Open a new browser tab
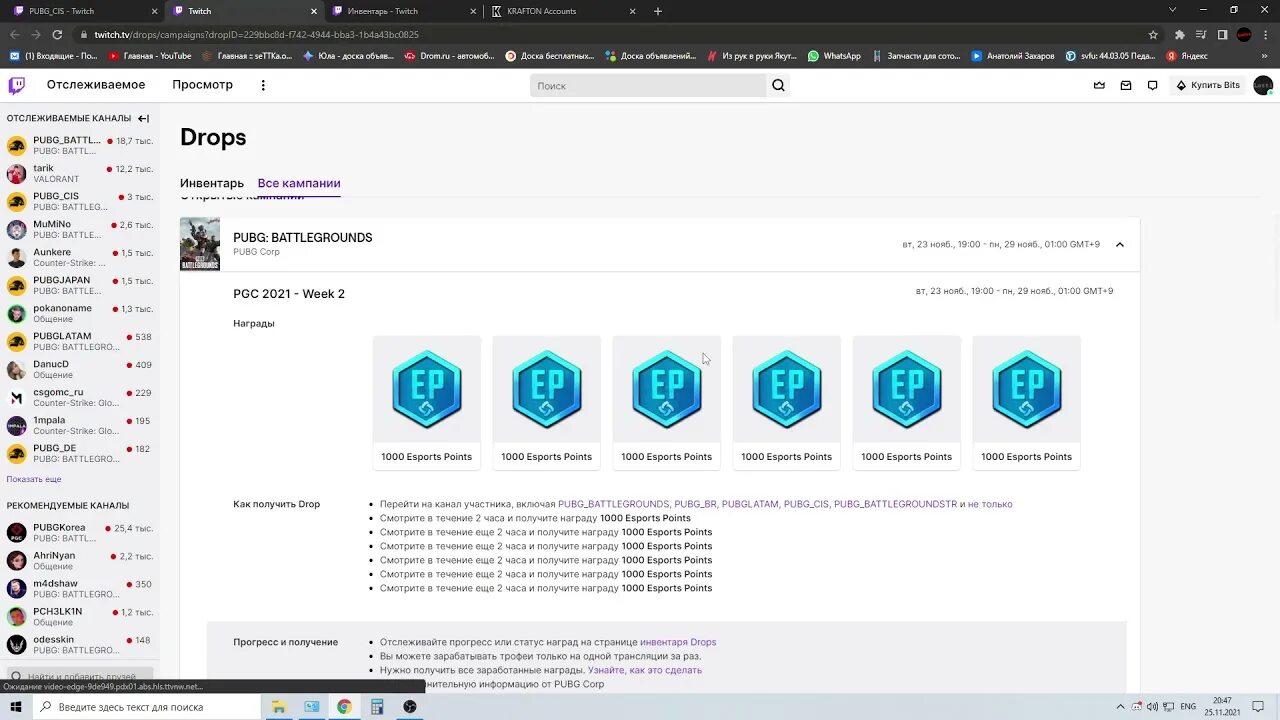The width and height of the screenshot is (1280, 720). (x=657, y=11)
